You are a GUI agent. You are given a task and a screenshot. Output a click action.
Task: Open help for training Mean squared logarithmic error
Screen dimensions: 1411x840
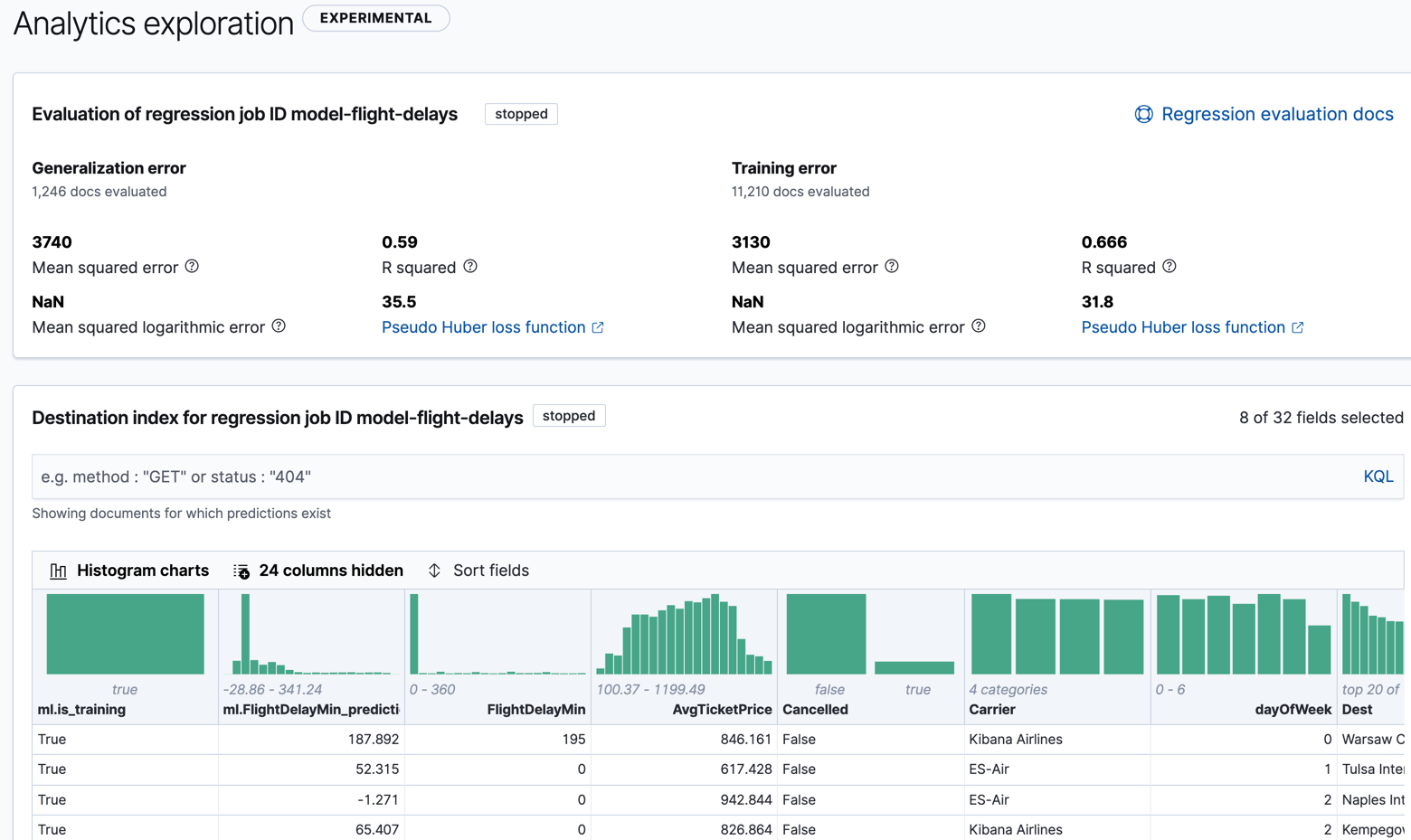(979, 326)
